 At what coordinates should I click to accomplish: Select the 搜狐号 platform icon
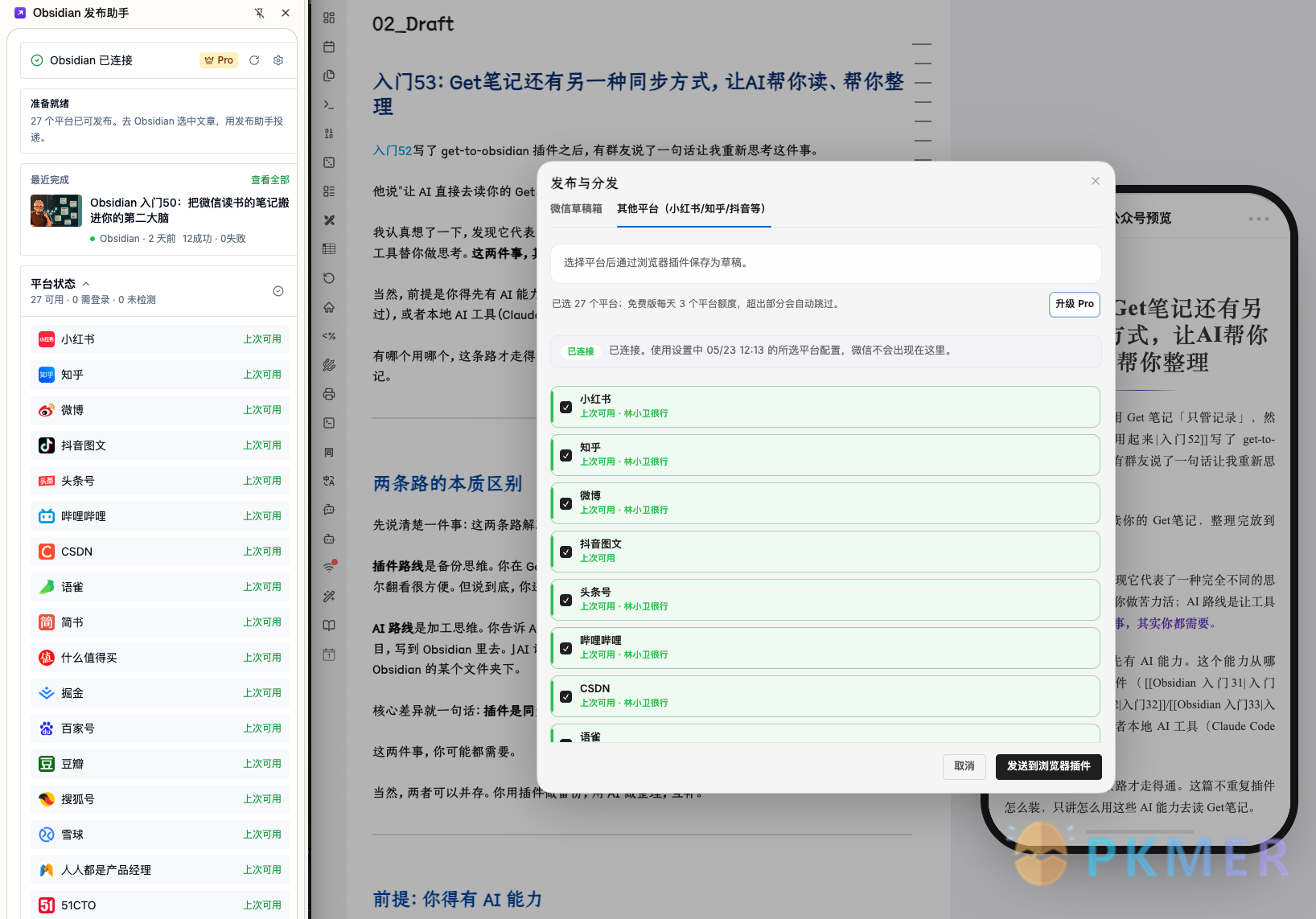[47, 799]
